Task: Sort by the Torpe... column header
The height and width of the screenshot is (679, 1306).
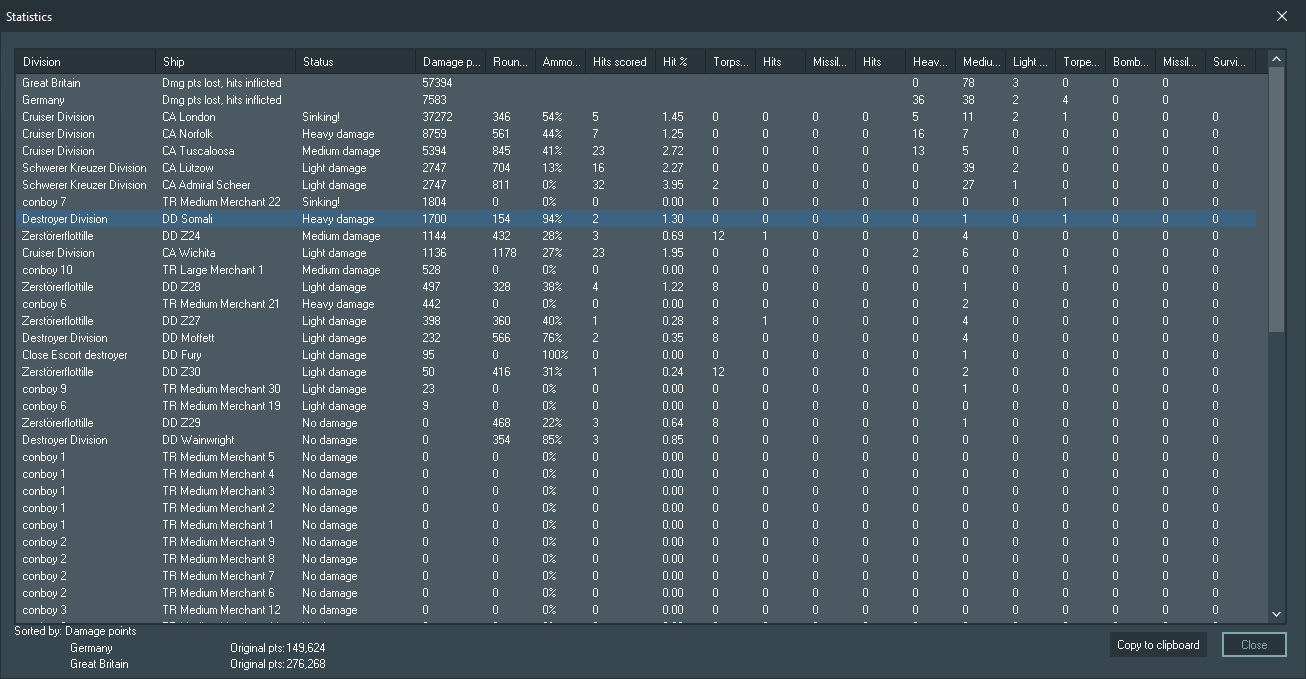Action: [x=1081, y=62]
